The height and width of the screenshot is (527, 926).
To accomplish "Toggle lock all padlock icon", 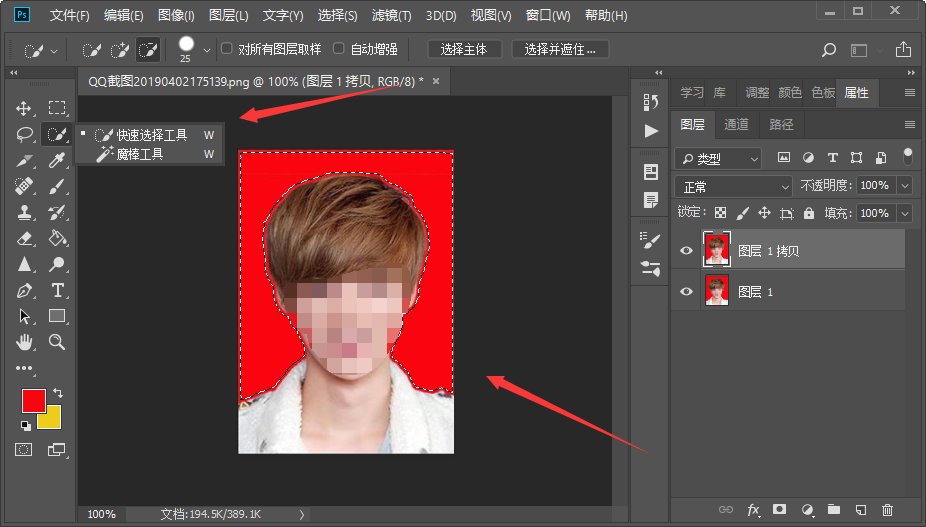I will (808, 213).
